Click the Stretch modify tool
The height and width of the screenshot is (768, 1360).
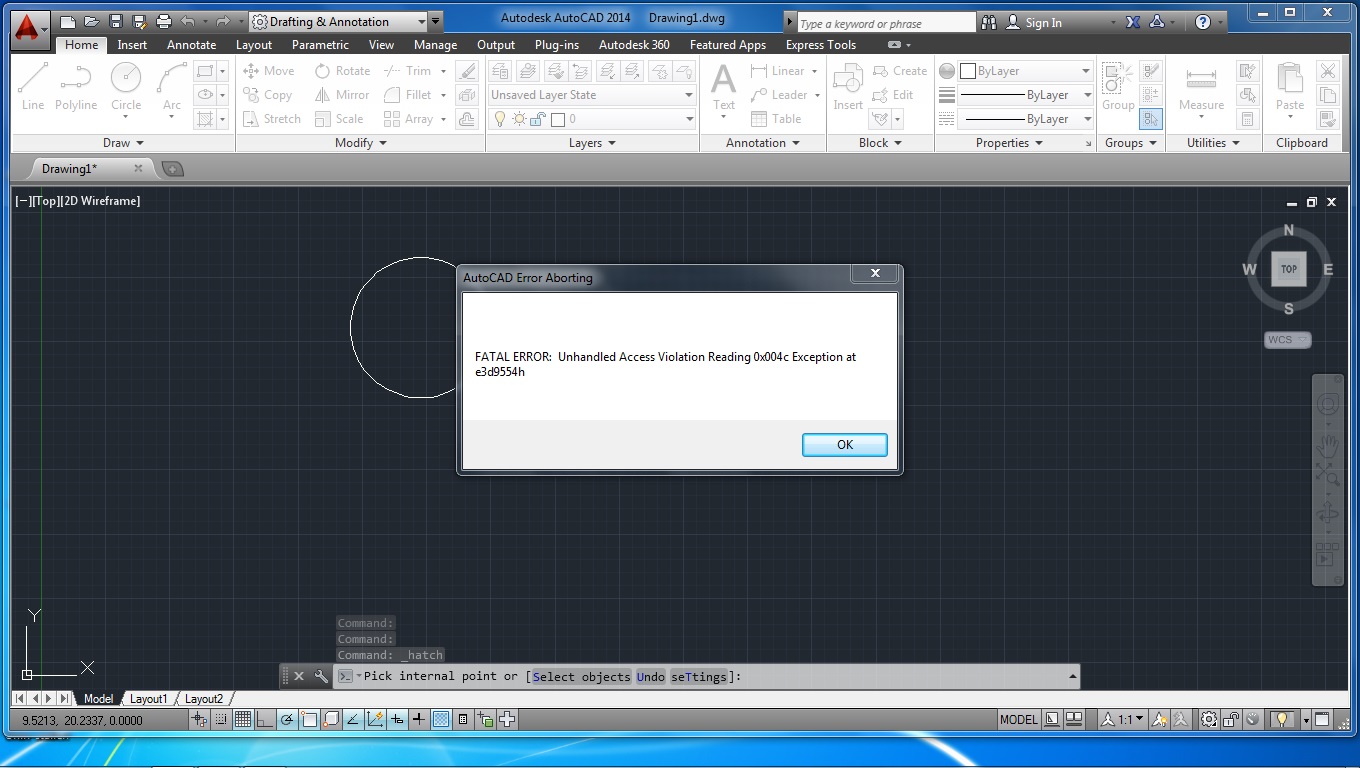point(271,119)
